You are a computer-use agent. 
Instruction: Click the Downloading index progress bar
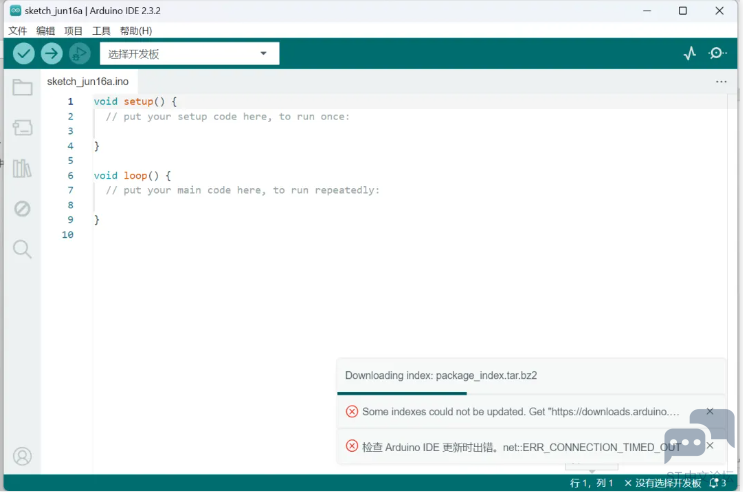click(531, 393)
